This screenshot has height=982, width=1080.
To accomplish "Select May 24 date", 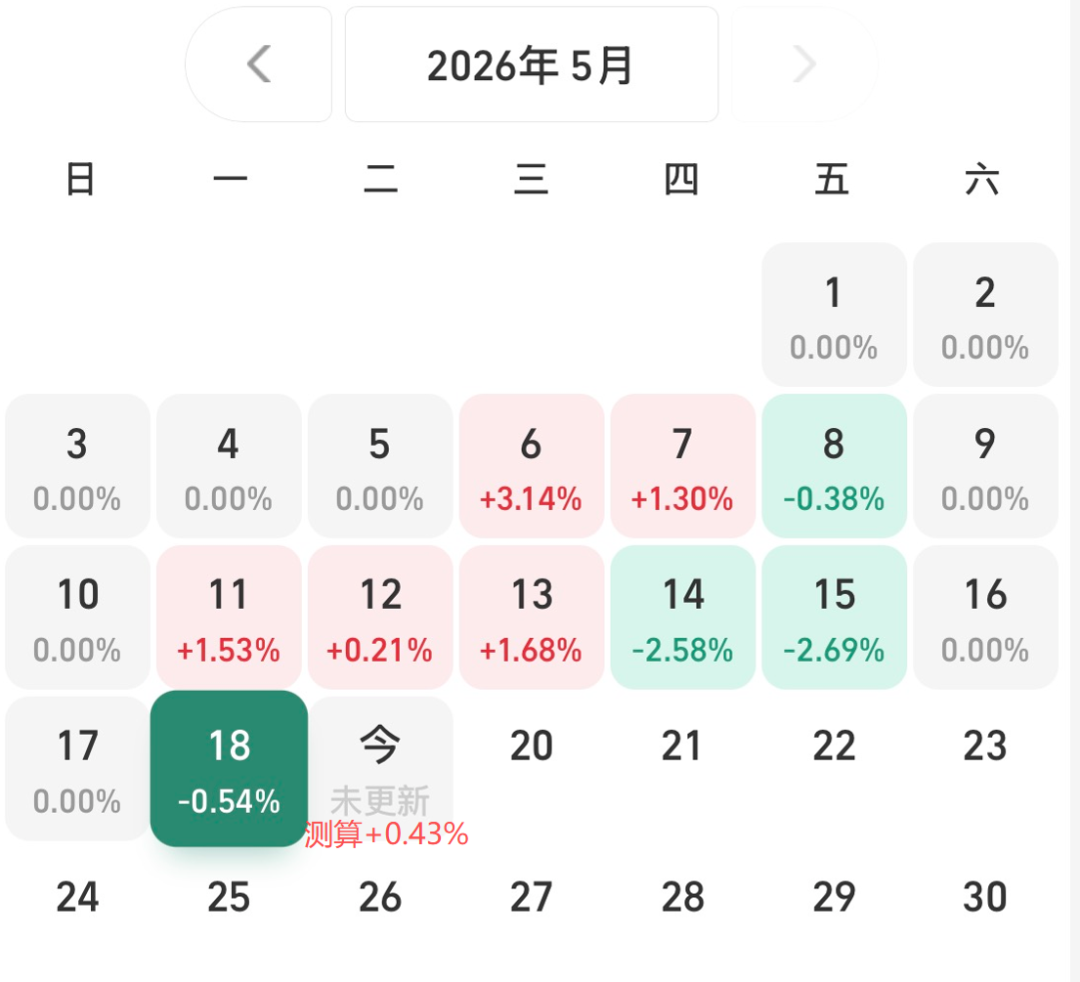I will point(77,897).
